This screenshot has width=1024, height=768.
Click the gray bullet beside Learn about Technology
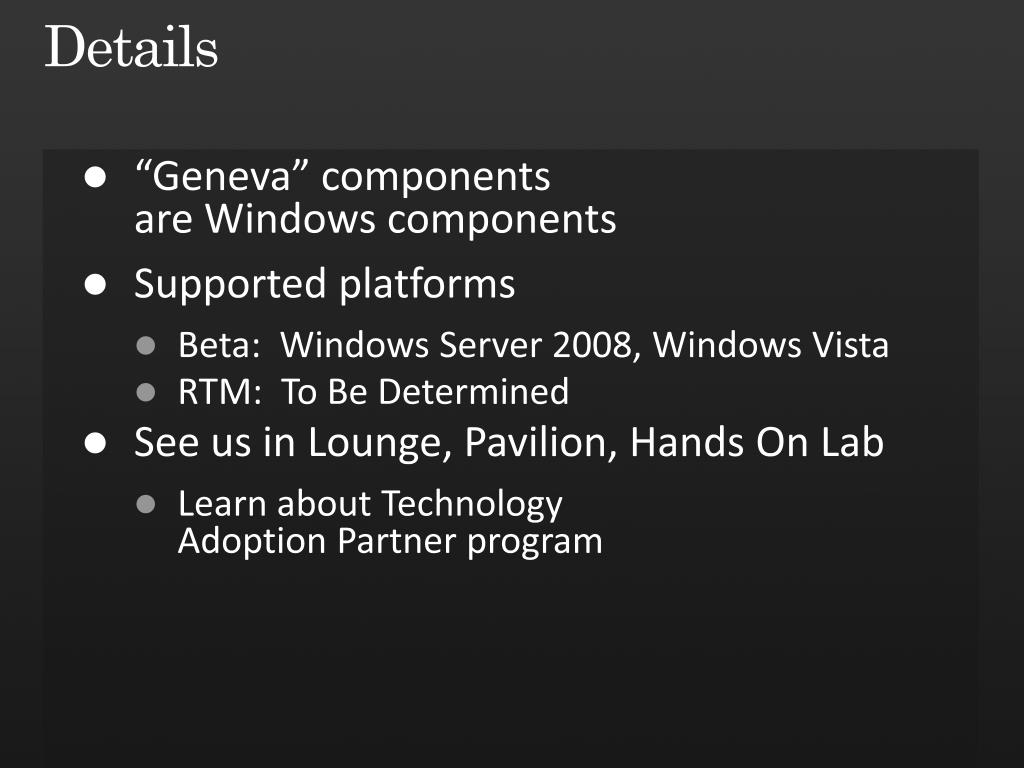(x=146, y=504)
